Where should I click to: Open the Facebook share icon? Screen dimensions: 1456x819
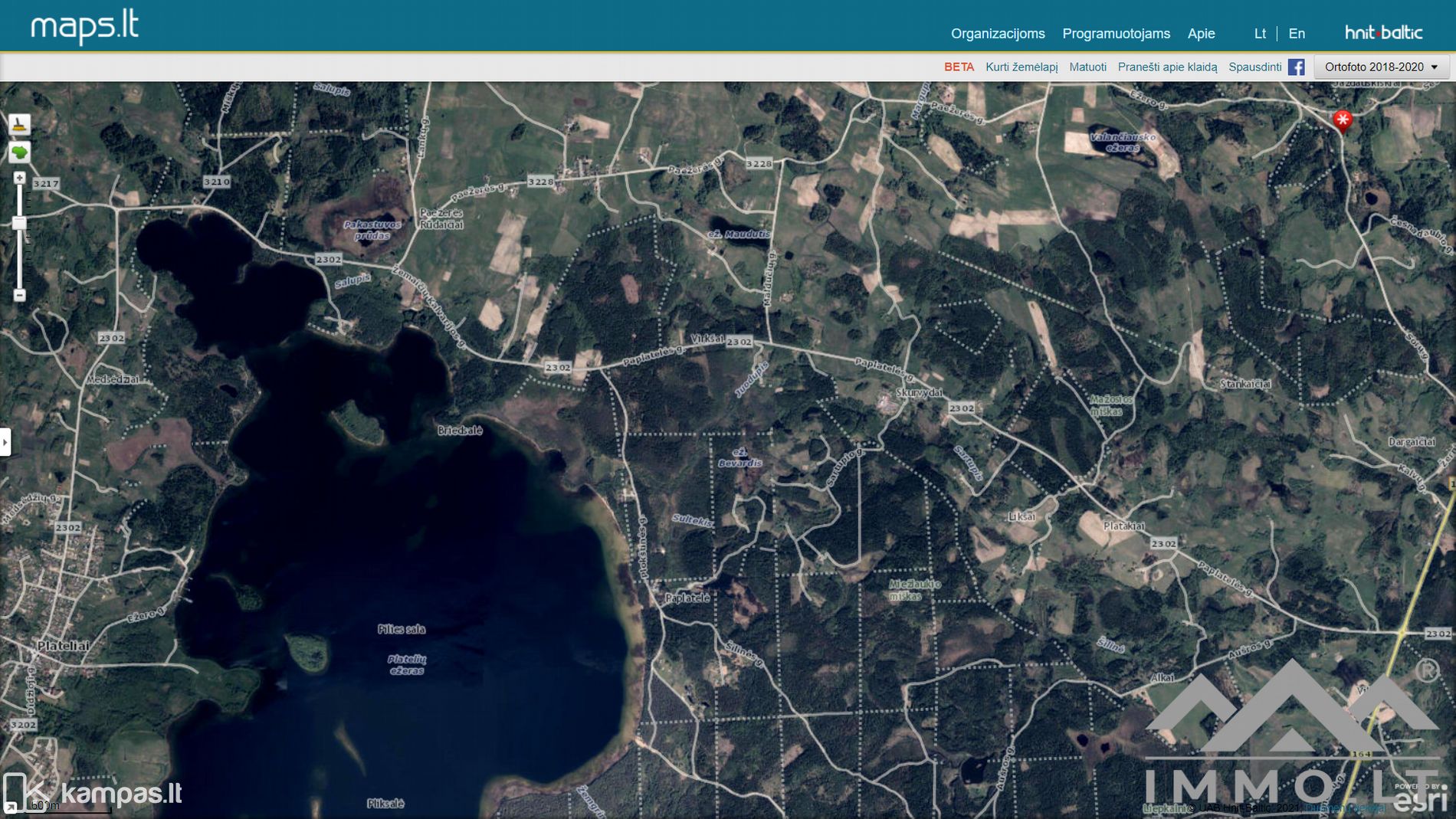coord(1296,67)
